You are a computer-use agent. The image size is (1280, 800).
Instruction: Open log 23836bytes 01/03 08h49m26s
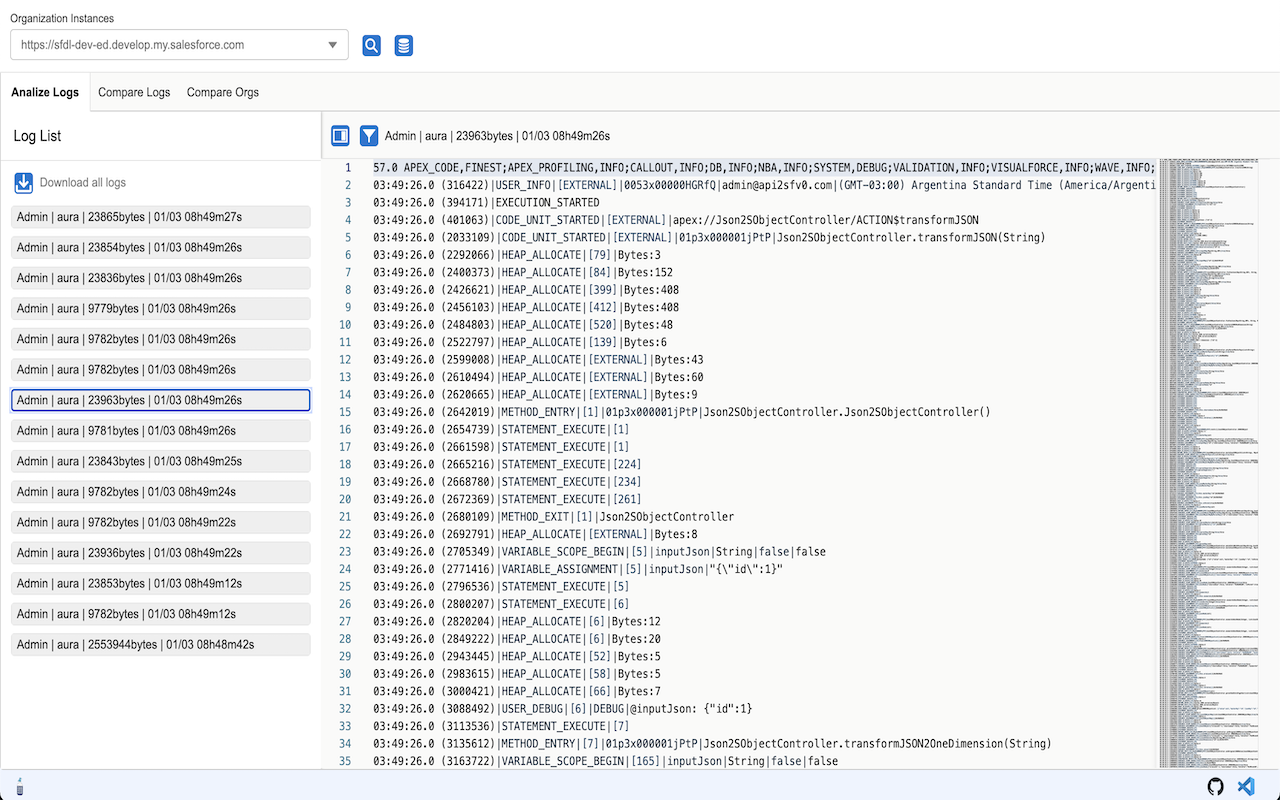160,278
